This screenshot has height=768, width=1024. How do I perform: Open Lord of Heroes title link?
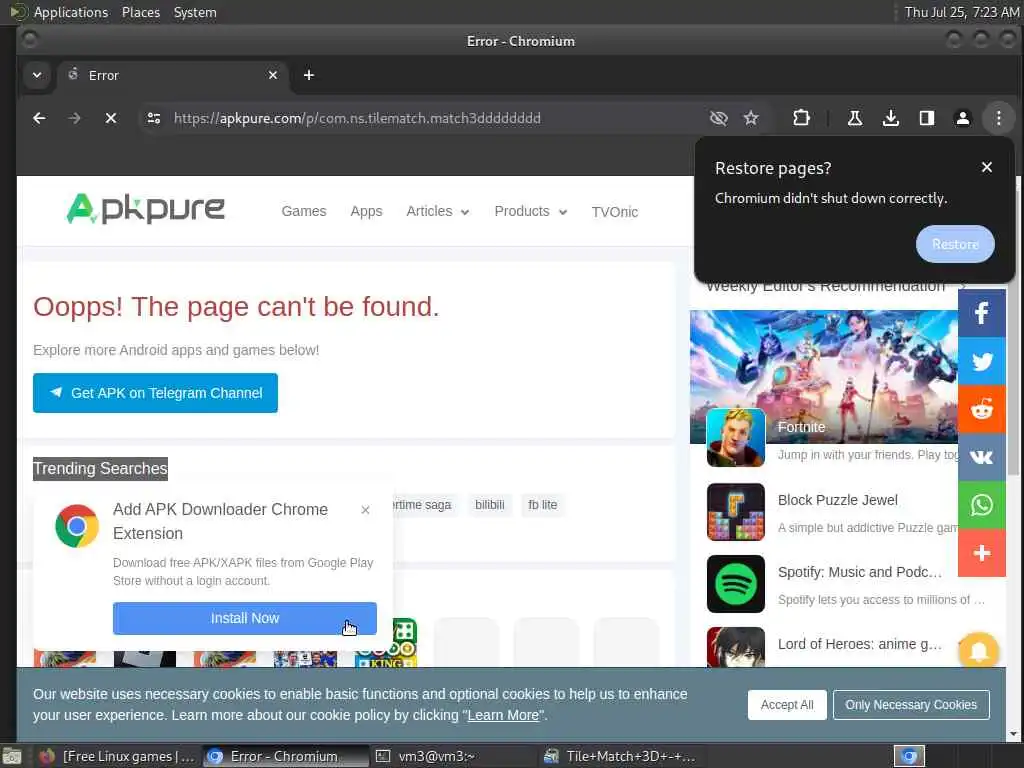tap(859, 644)
